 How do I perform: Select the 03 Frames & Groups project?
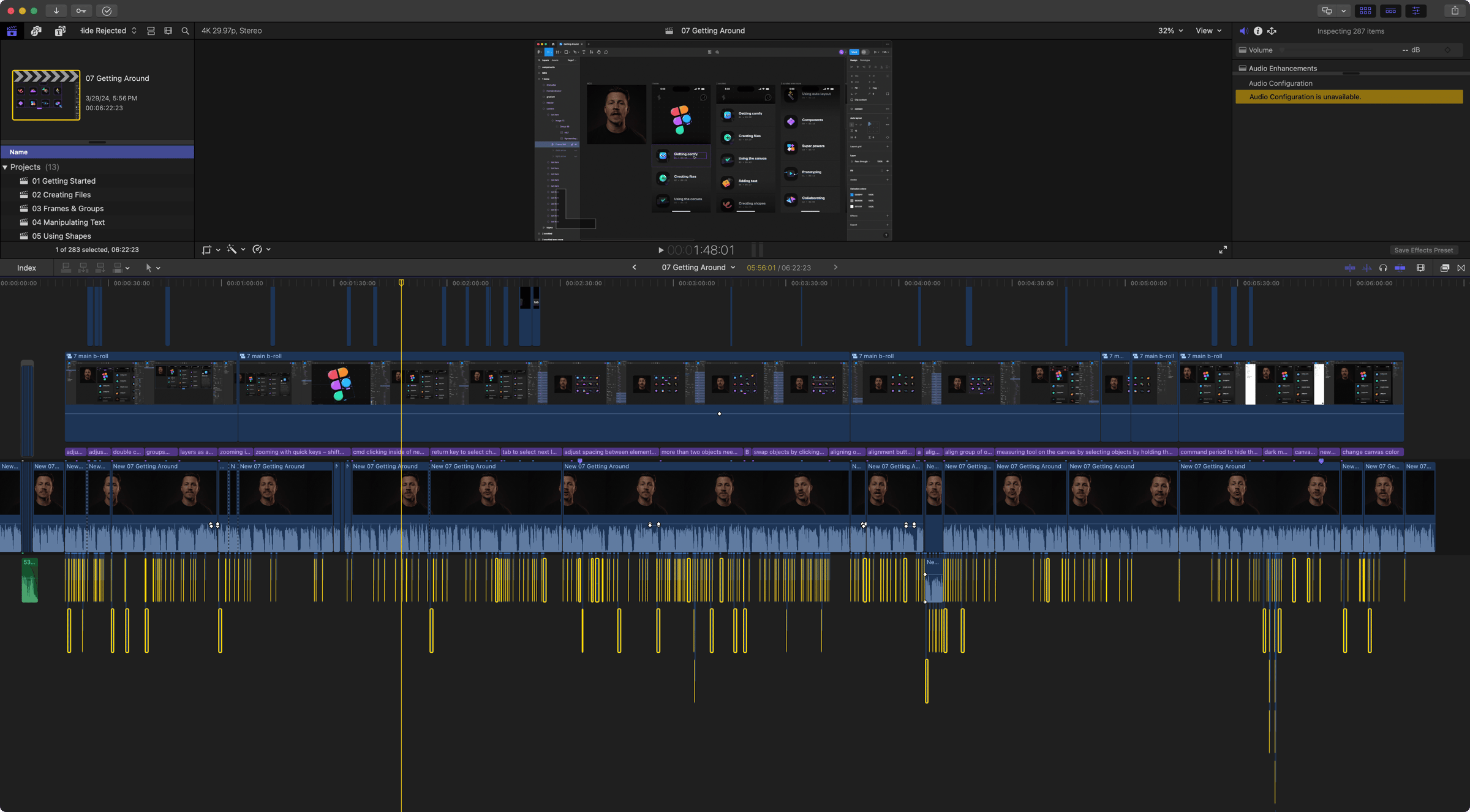[67, 208]
